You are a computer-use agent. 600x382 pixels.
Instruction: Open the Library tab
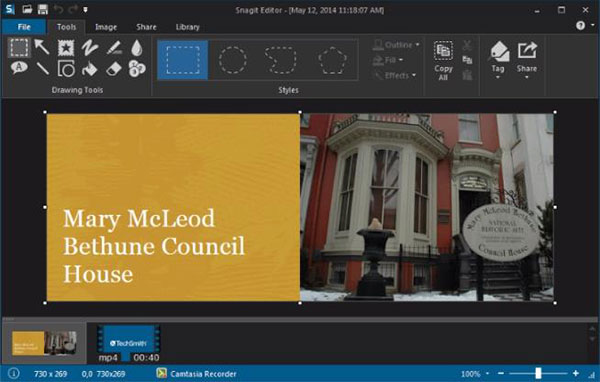[188, 27]
